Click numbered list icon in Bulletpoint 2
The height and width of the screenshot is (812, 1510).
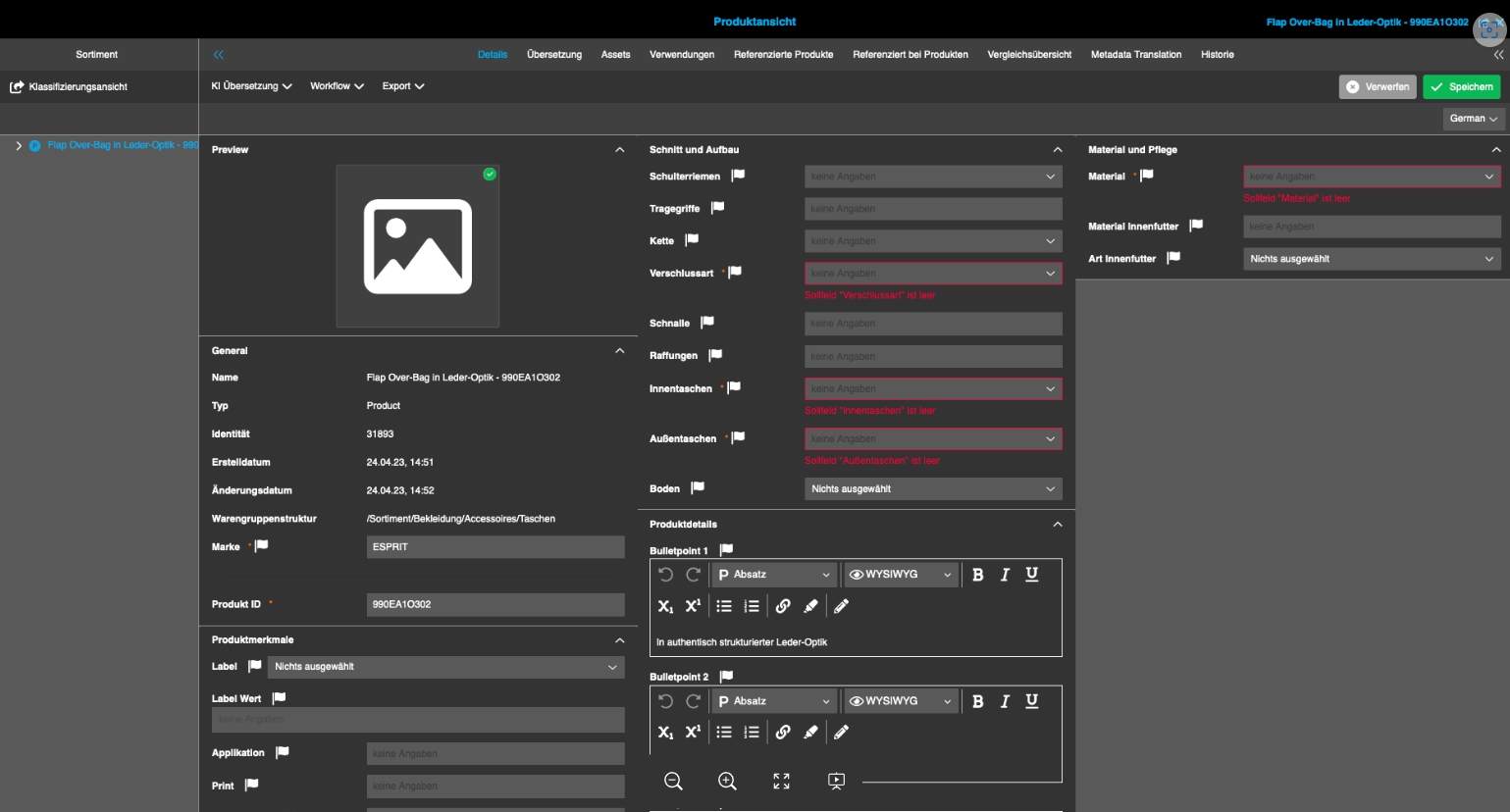[x=752, y=732]
